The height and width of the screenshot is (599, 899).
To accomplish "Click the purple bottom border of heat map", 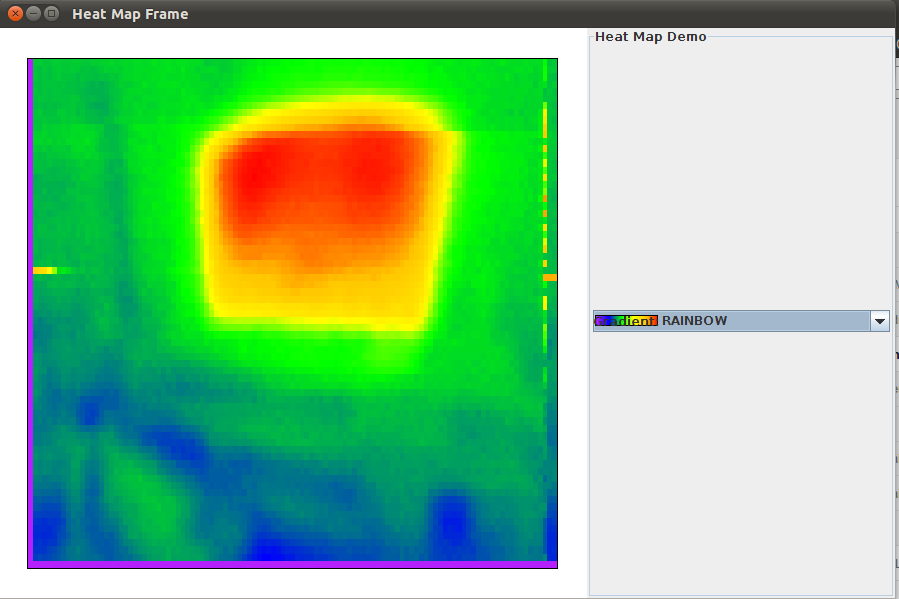I will point(292,564).
